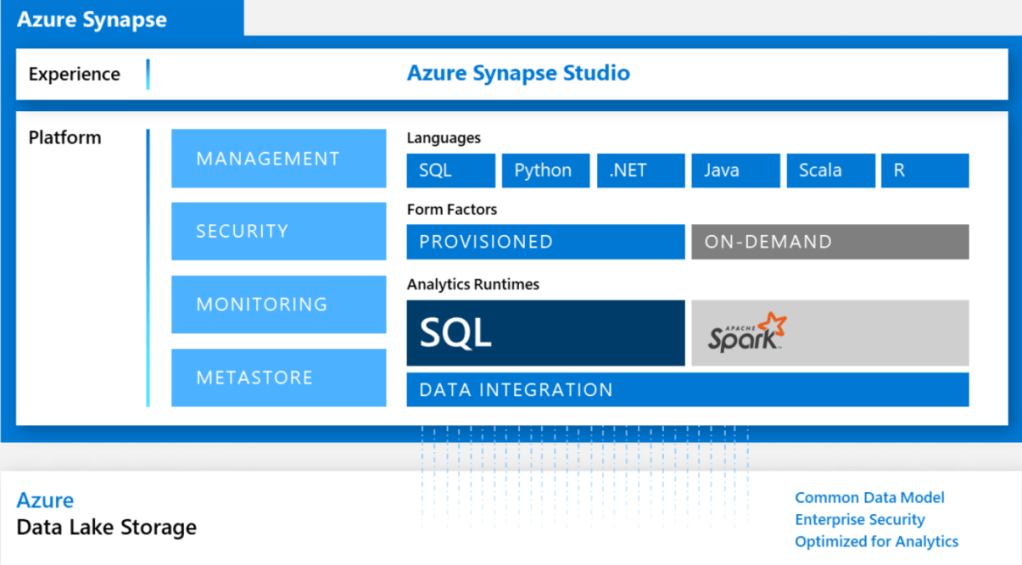Click the .NET language box
The width and height of the screenshot is (1022, 565).
pyautogui.click(x=640, y=170)
